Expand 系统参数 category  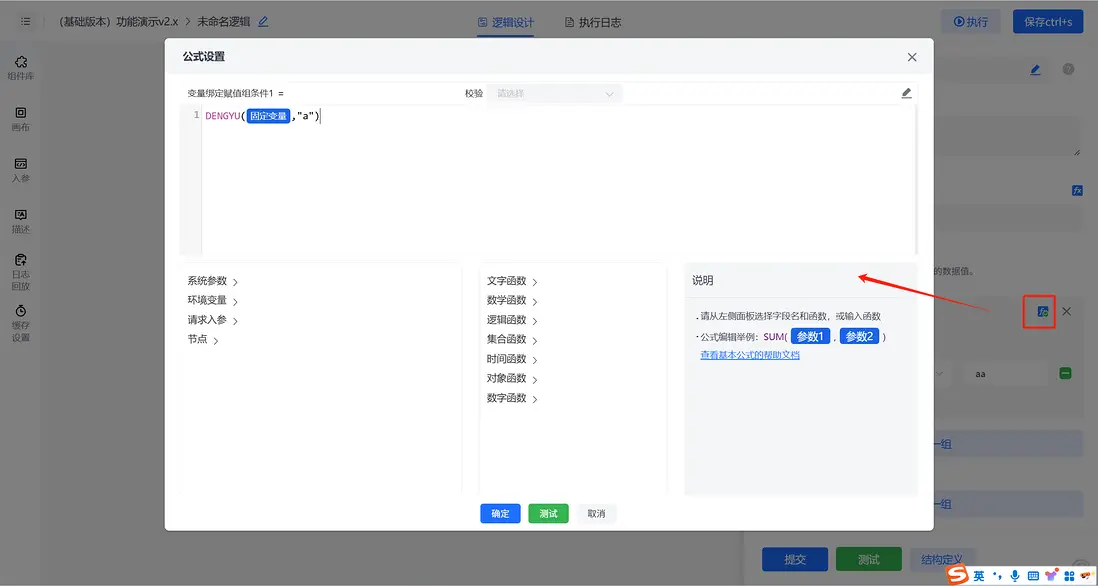tap(212, 281)
